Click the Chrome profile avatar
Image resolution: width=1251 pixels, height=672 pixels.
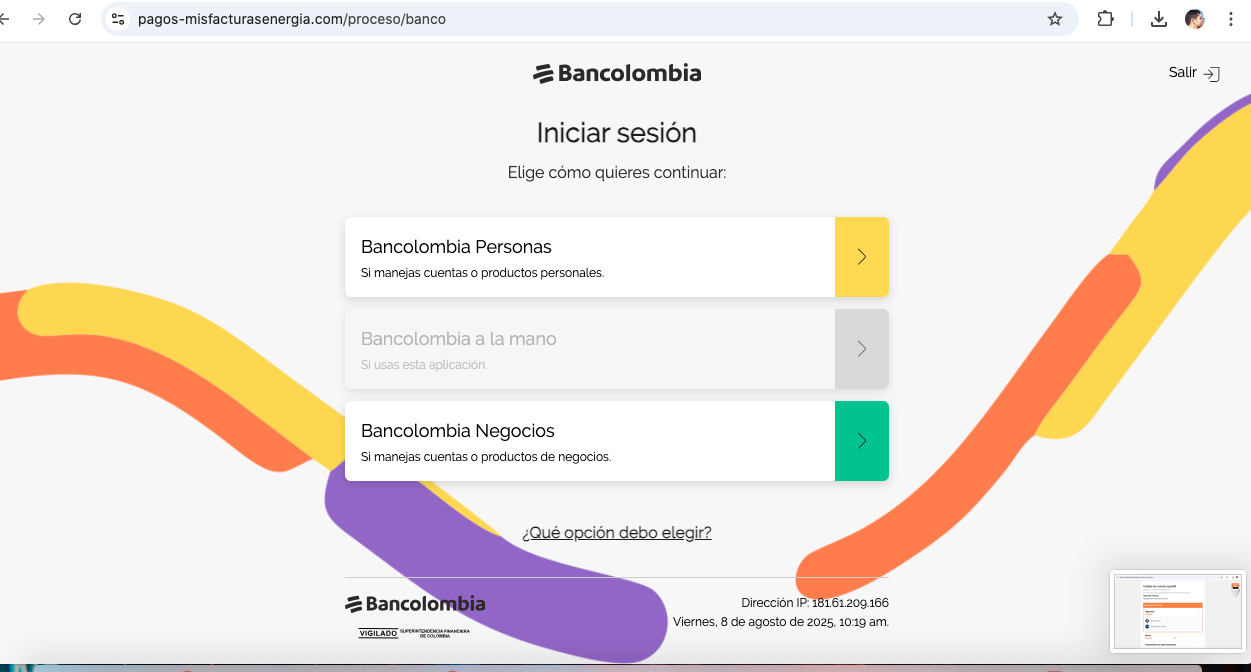[x=1195, y=19]
